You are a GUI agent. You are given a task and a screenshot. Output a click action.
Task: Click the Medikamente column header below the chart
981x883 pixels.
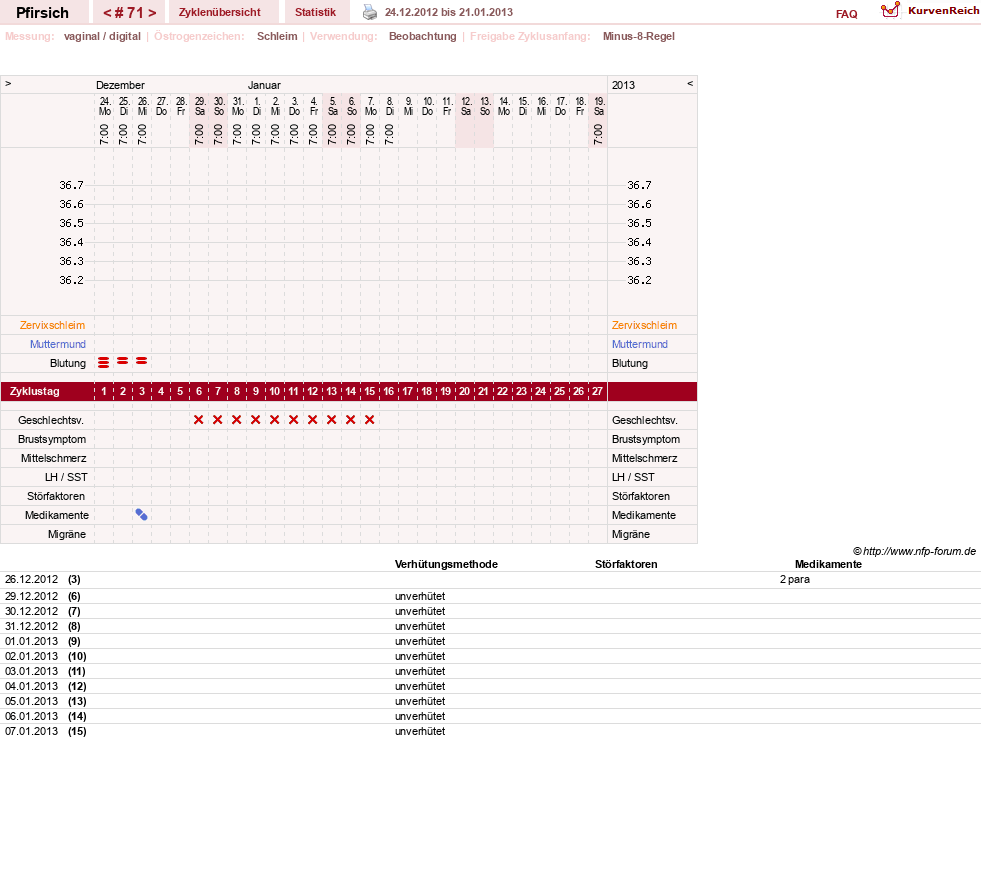tap(828, 564)
